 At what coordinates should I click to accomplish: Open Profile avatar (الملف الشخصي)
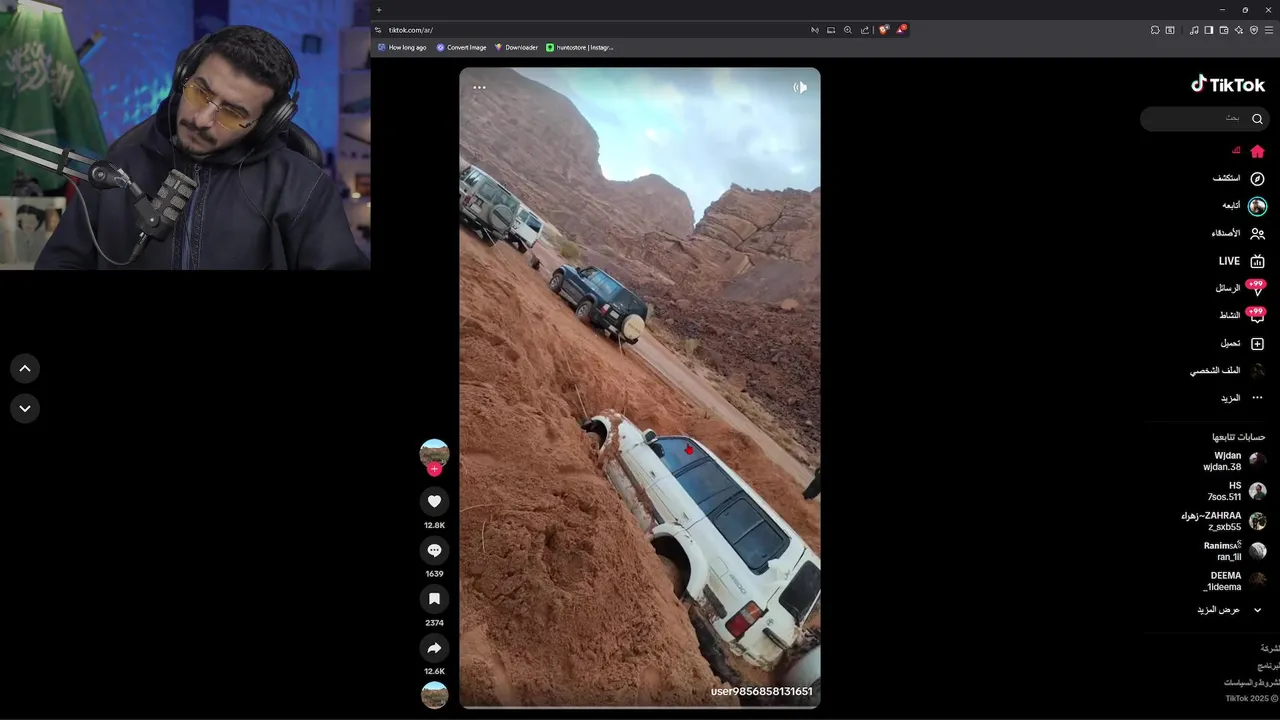1257,371
